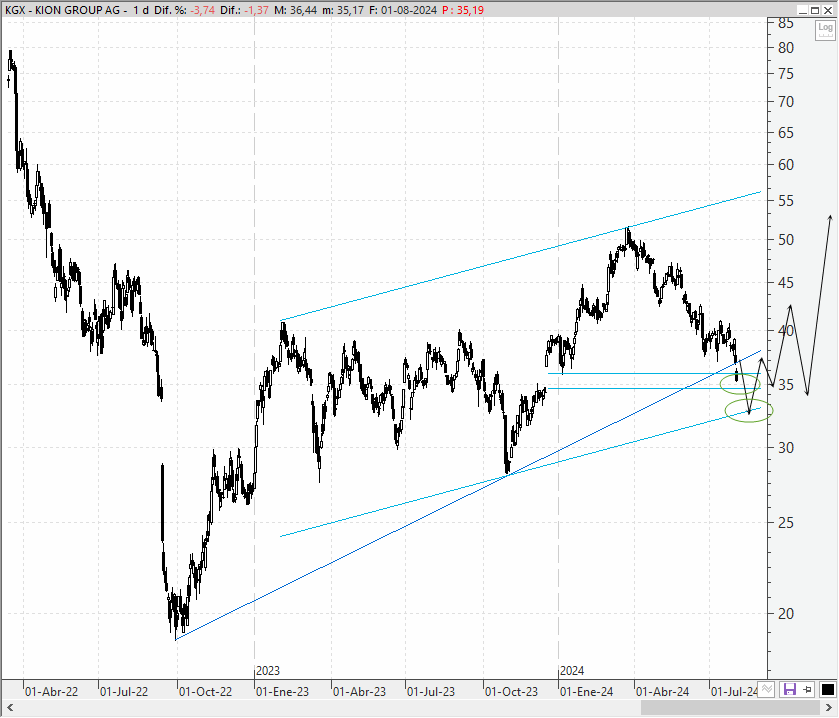The height and width of the screenshot is (718, 839).
Task: Click the double-chevron expand icon near date axis
Action: tap(767, 689)
